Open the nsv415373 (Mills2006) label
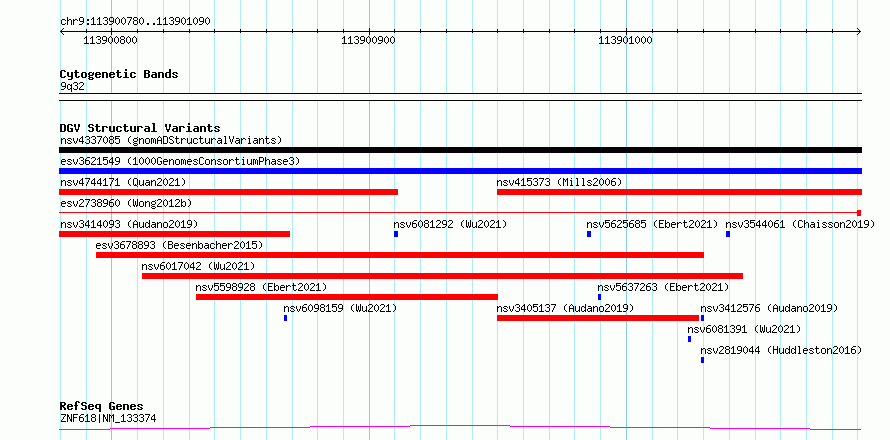The image size is (890, 440). pyautogui.click(x=560, y=182)
